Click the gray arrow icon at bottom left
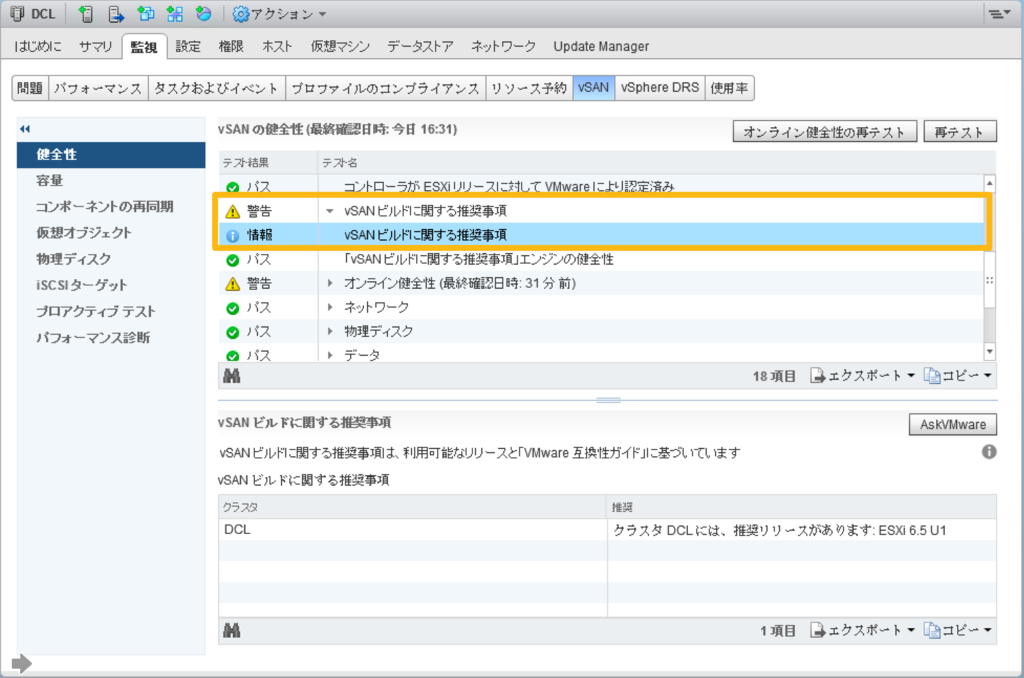The image size is (1024, 678). click(x=22, y=664)
